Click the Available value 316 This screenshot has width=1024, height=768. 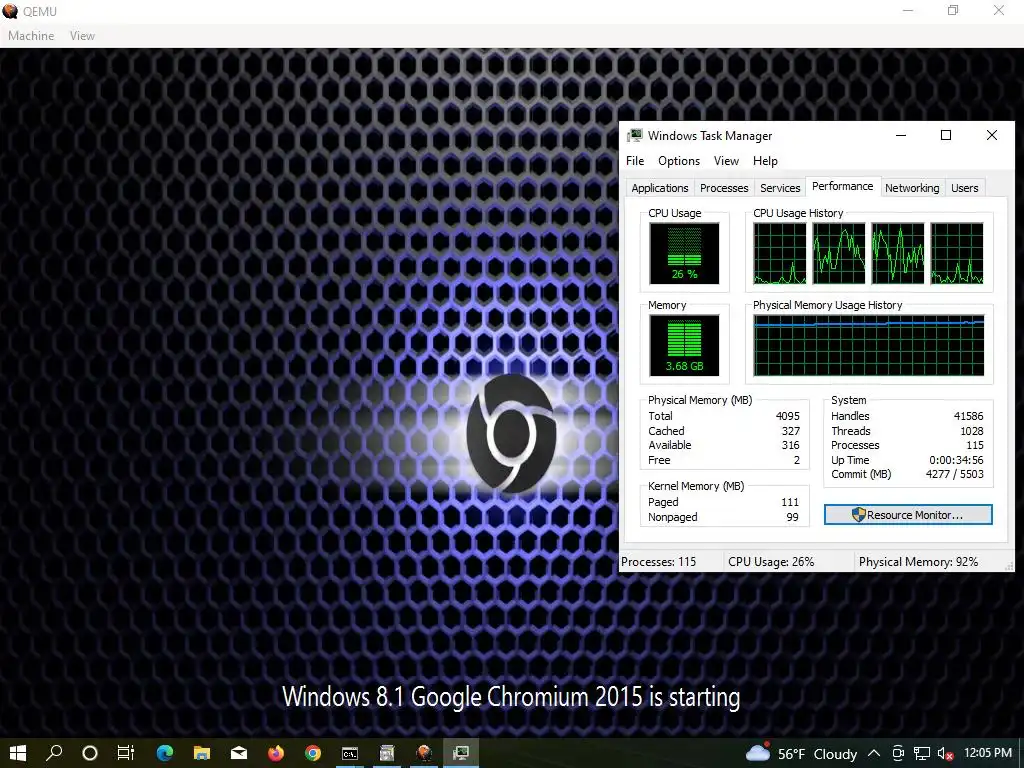point(790,445)
